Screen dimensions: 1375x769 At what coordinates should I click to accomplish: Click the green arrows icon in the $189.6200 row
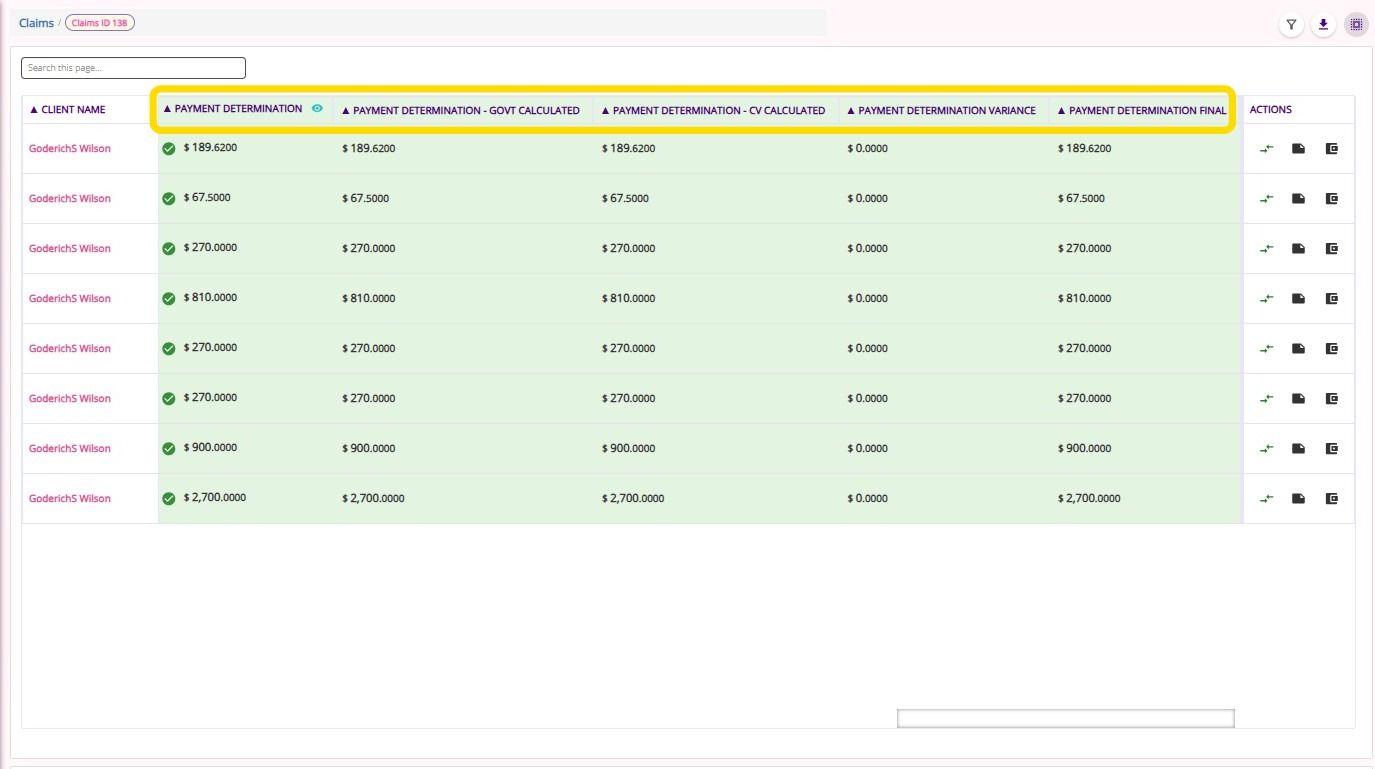click(x=1266, y=149)
